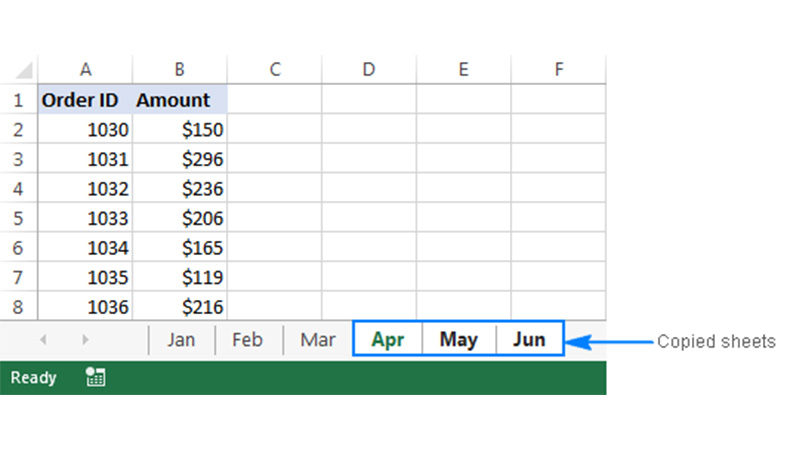Select column B header
The height and width of the screenshot is (450, 787).
click(179, 70)
